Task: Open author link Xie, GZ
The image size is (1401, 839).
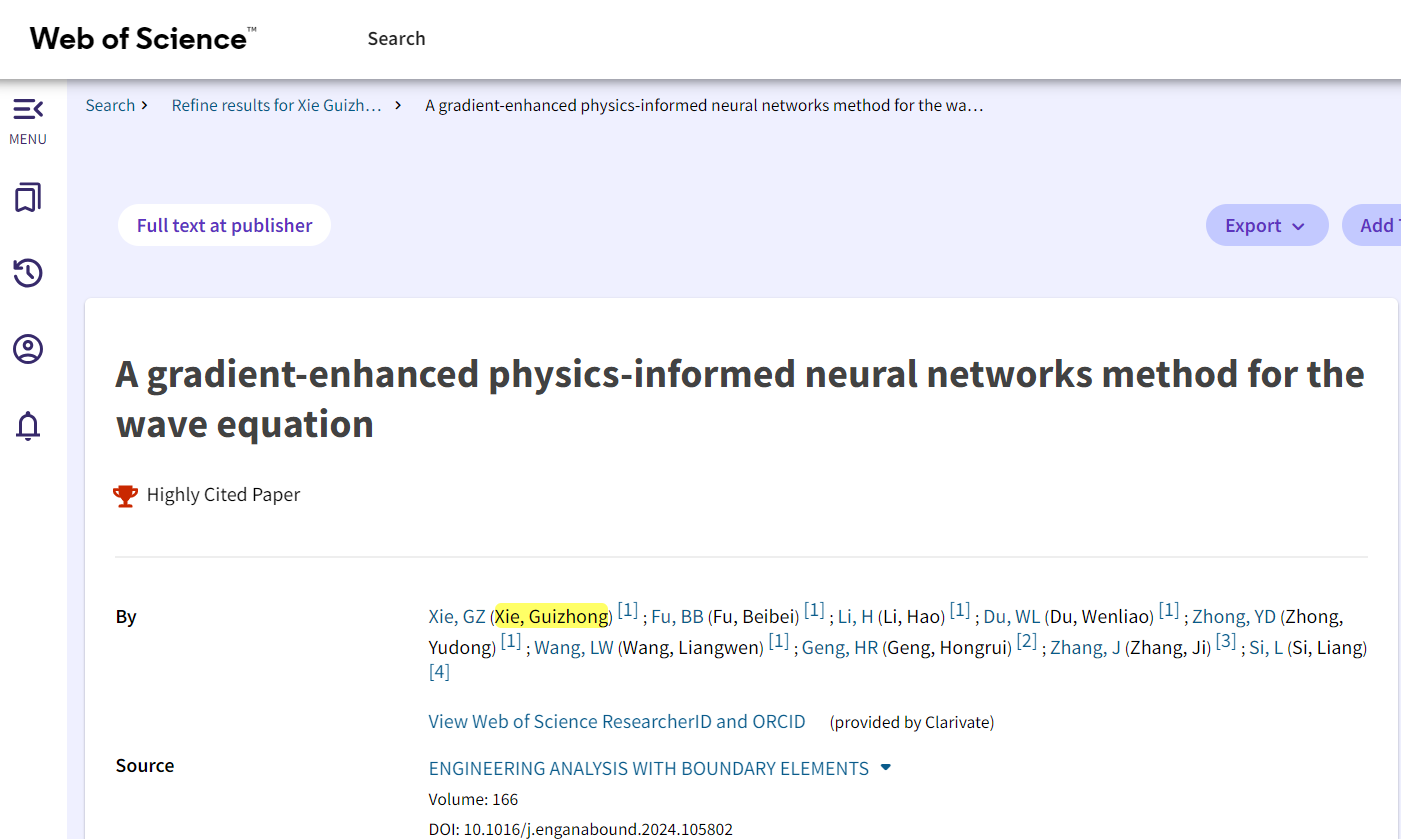Action: coord(456,617)
